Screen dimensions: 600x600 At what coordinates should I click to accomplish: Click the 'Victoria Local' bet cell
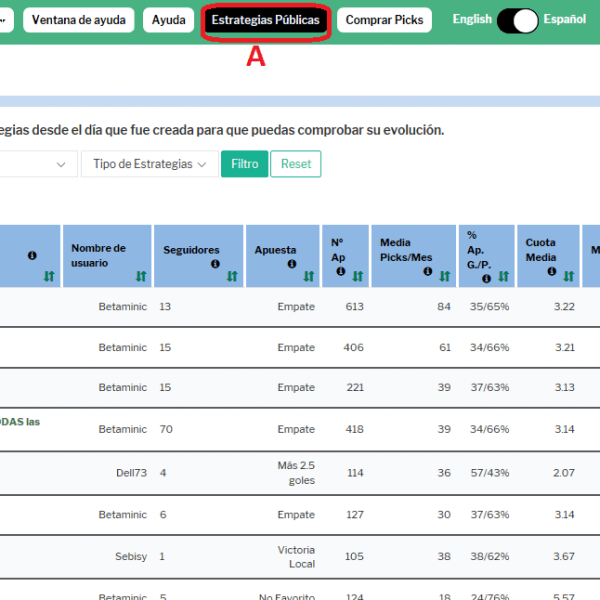[296, 557]
